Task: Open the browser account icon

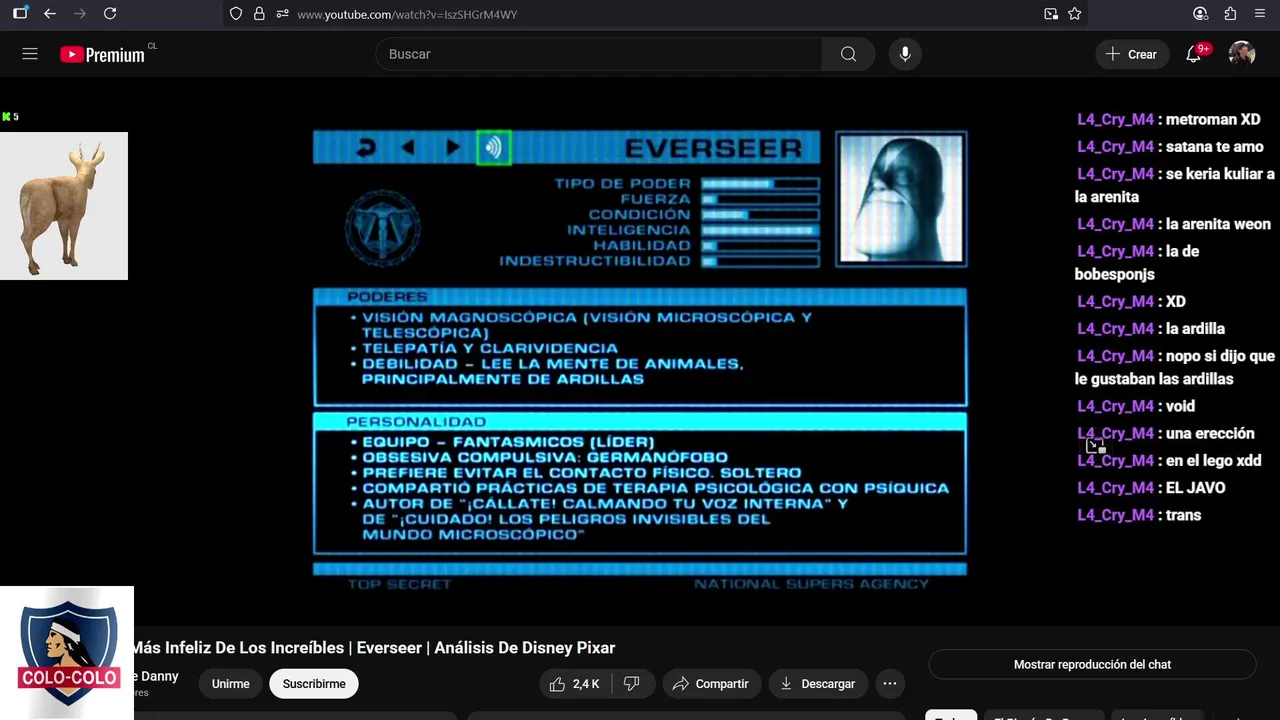Action: 1200,14
